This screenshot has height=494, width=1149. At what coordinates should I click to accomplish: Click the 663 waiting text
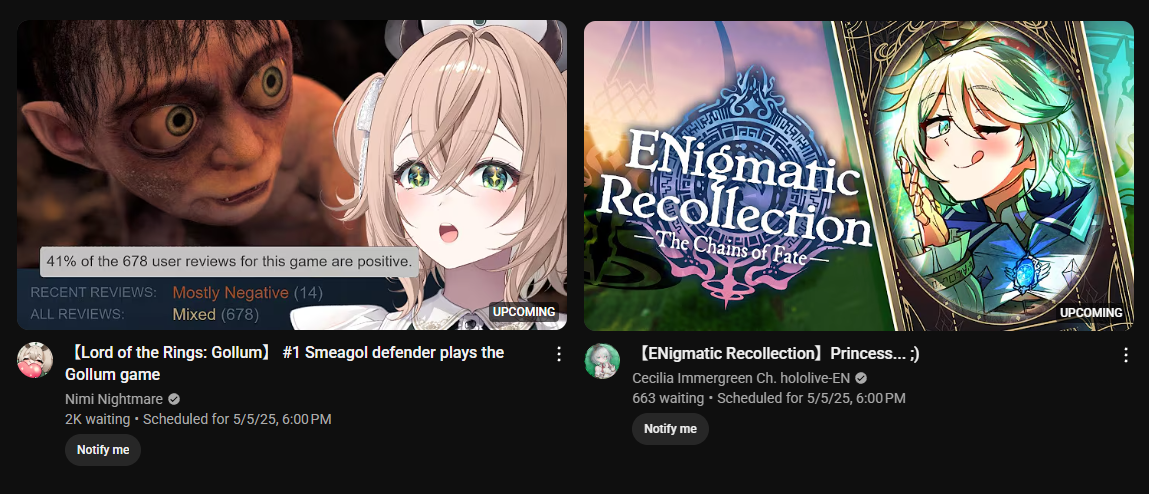(668, 398)
